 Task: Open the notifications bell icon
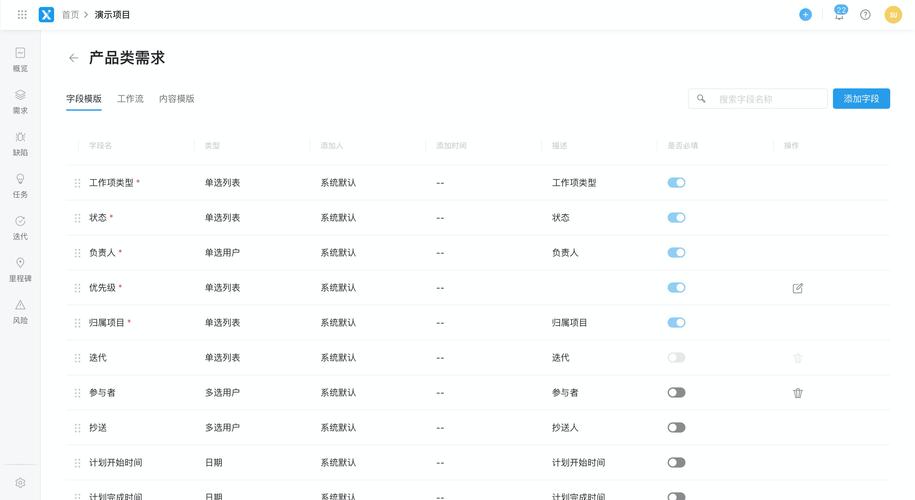click(839, 14)
